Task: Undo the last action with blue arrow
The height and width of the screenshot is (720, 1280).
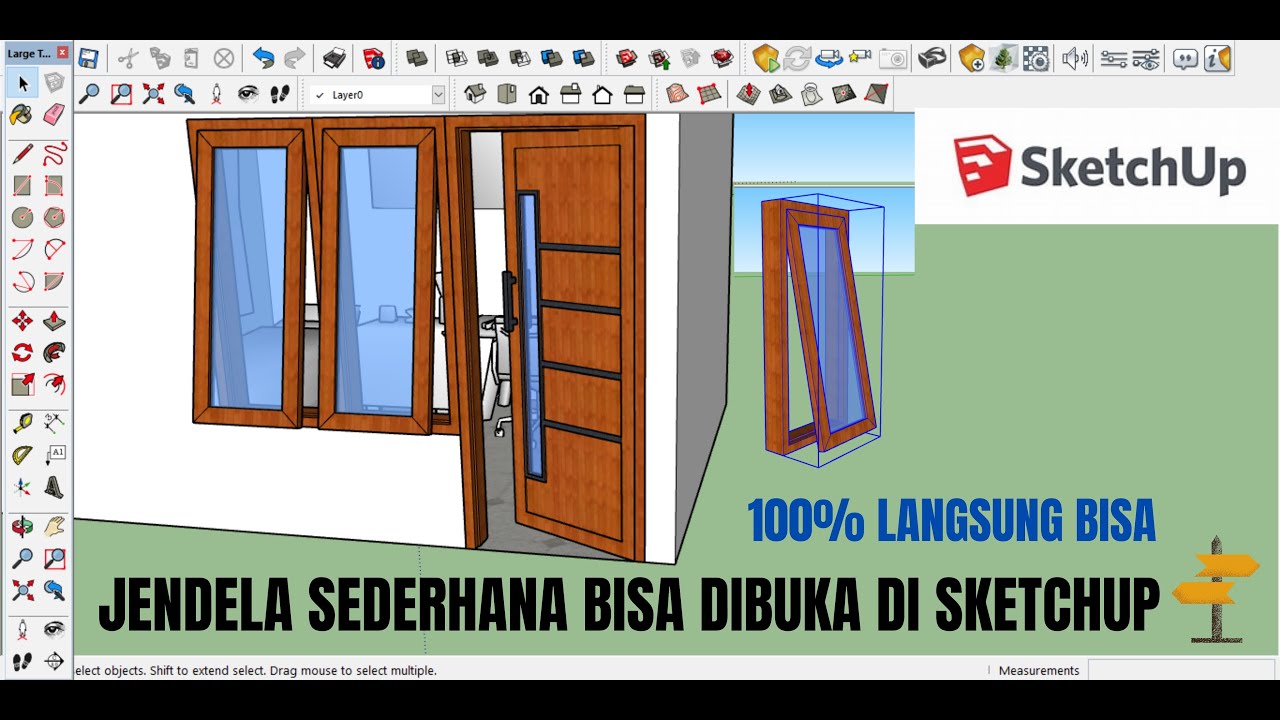Action: pyautogui.click(x=263, y=58)
